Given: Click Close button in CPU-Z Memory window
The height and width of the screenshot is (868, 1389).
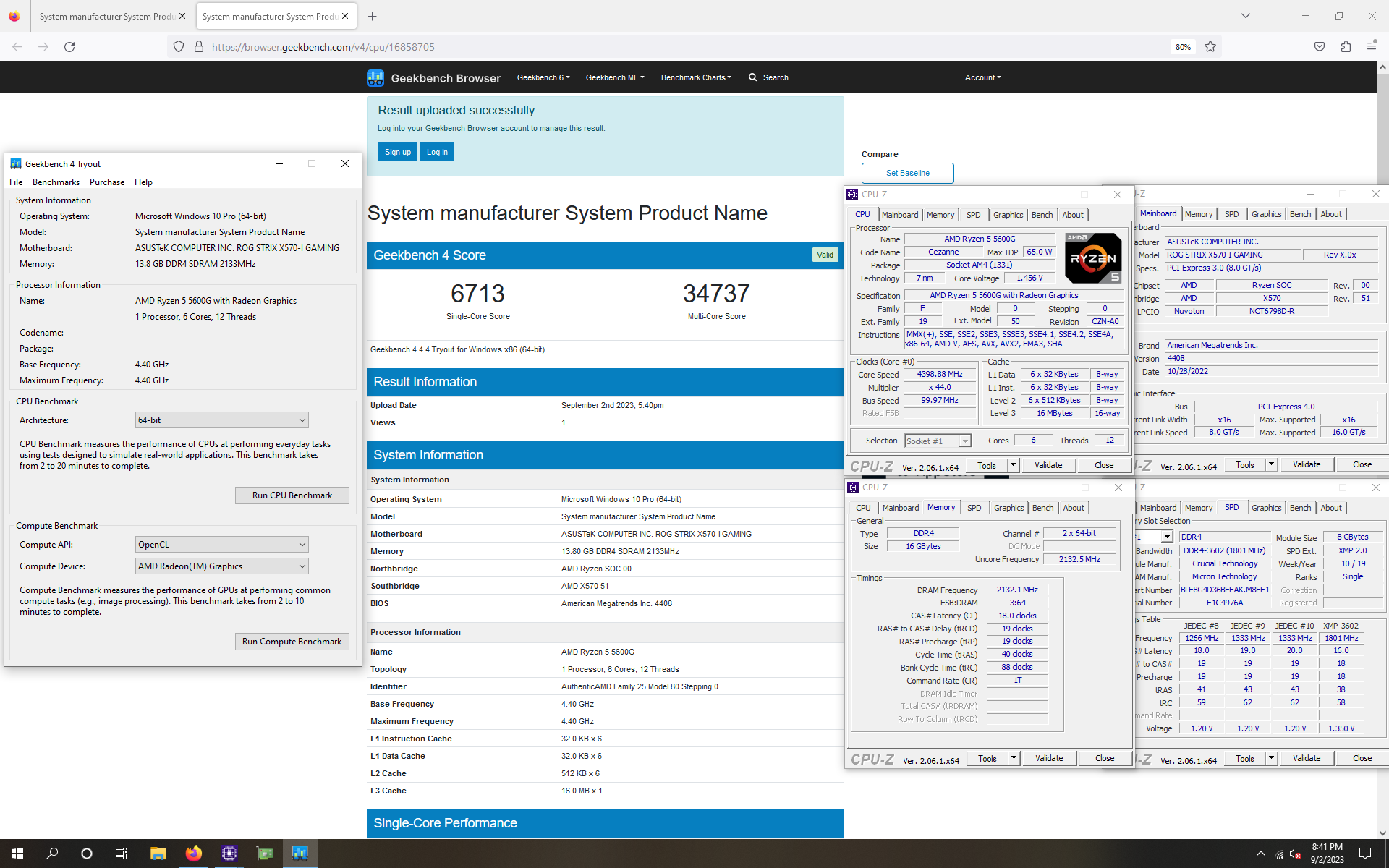Looking at the screenshot, I should 1105,758.
